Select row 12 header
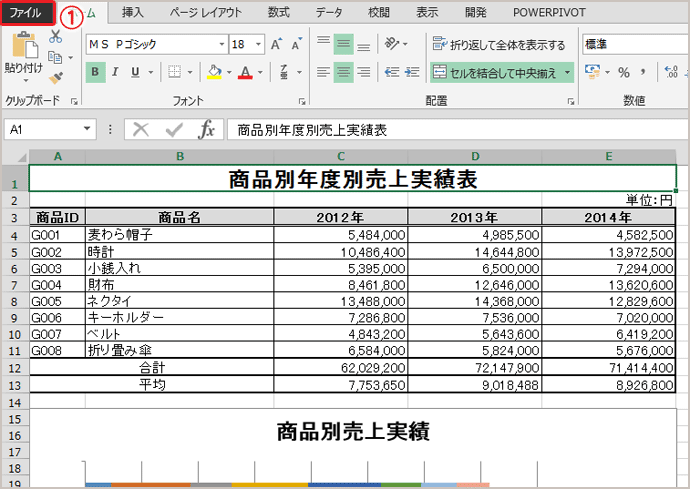The height and width of the screenshot is (489, 690). [x=15, y=368]
